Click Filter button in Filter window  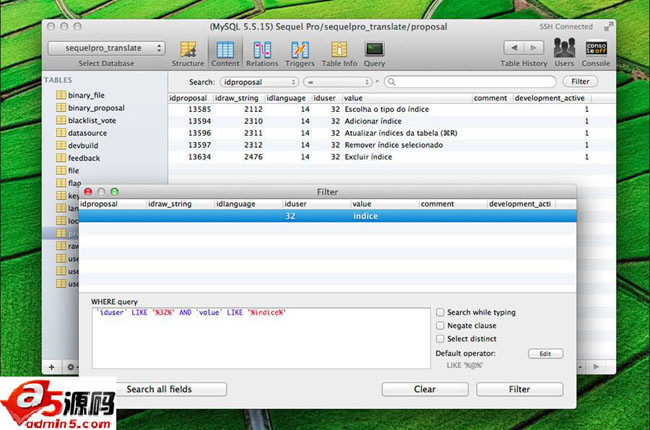[x=519, y=389]
